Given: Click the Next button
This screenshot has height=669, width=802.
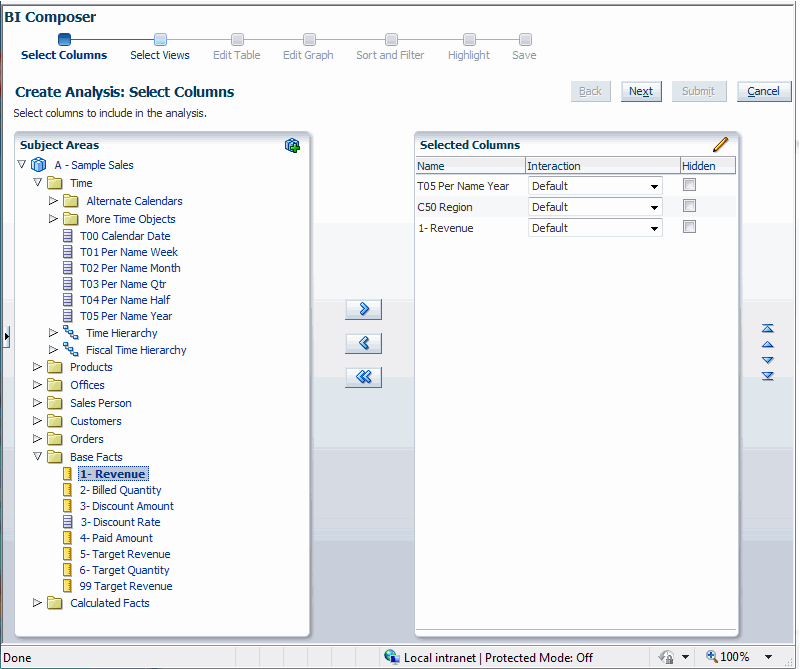Looking at the screenshot, I should 641,91.
